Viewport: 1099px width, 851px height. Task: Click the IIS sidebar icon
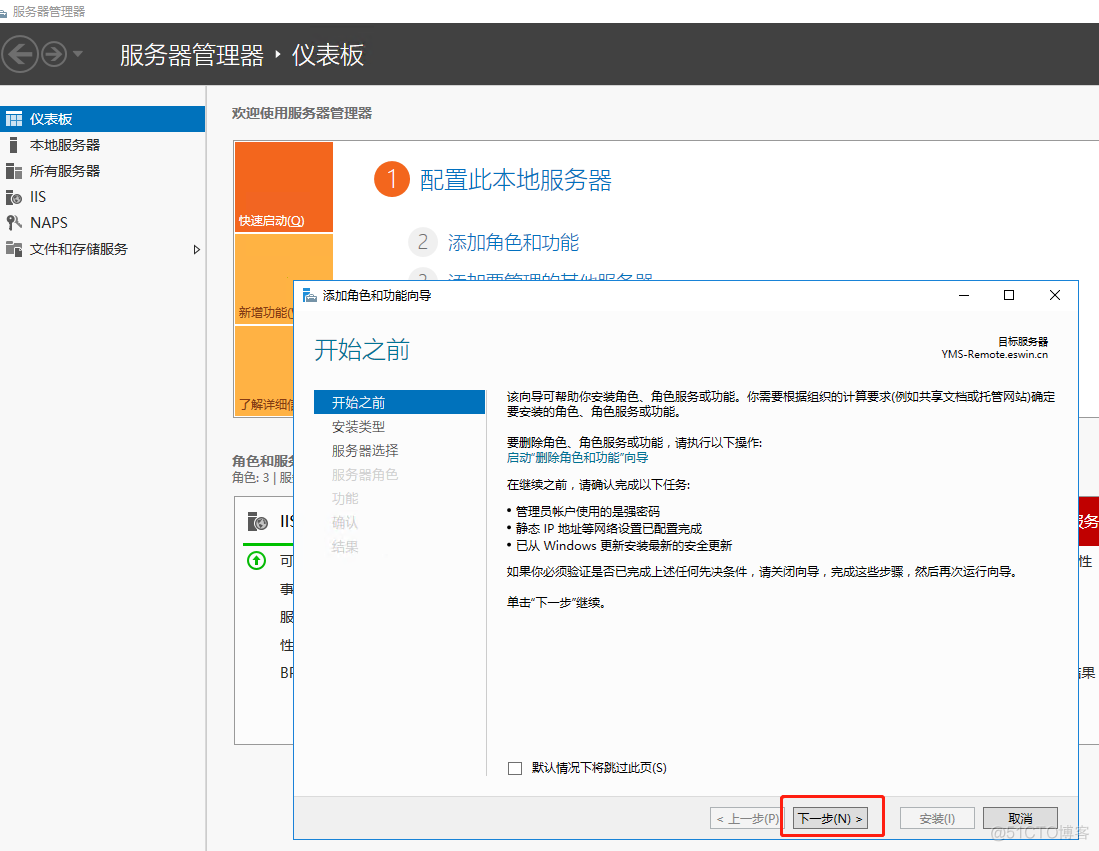pyautogui.click(x=13, y=197)
